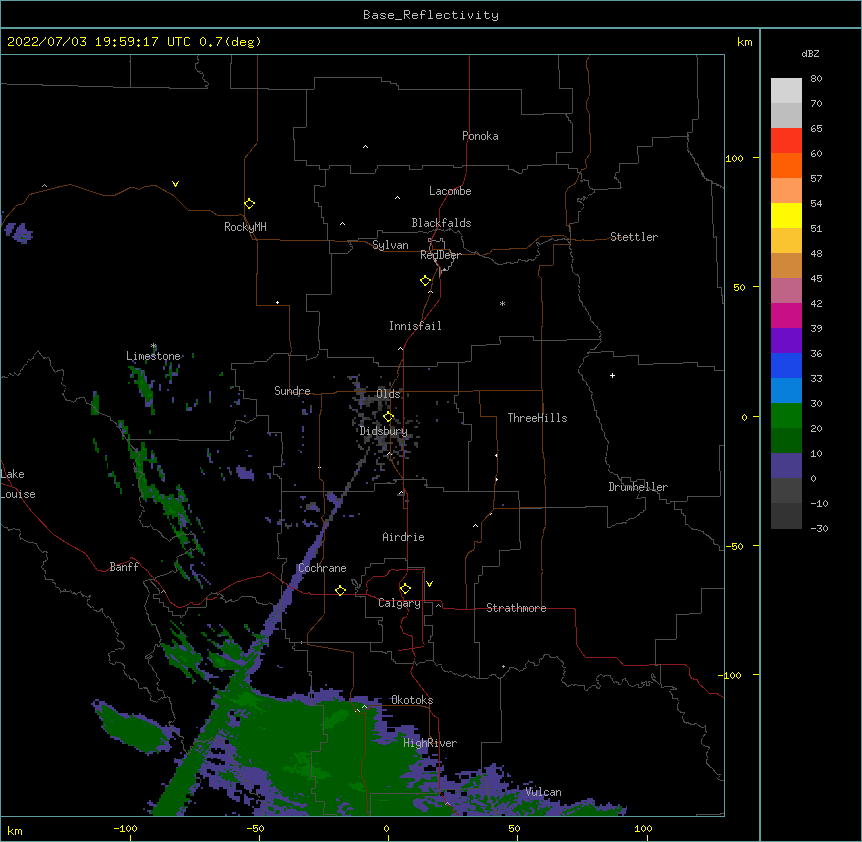Click the Ponoka city label
862x842 pixels.
(480, 136)
